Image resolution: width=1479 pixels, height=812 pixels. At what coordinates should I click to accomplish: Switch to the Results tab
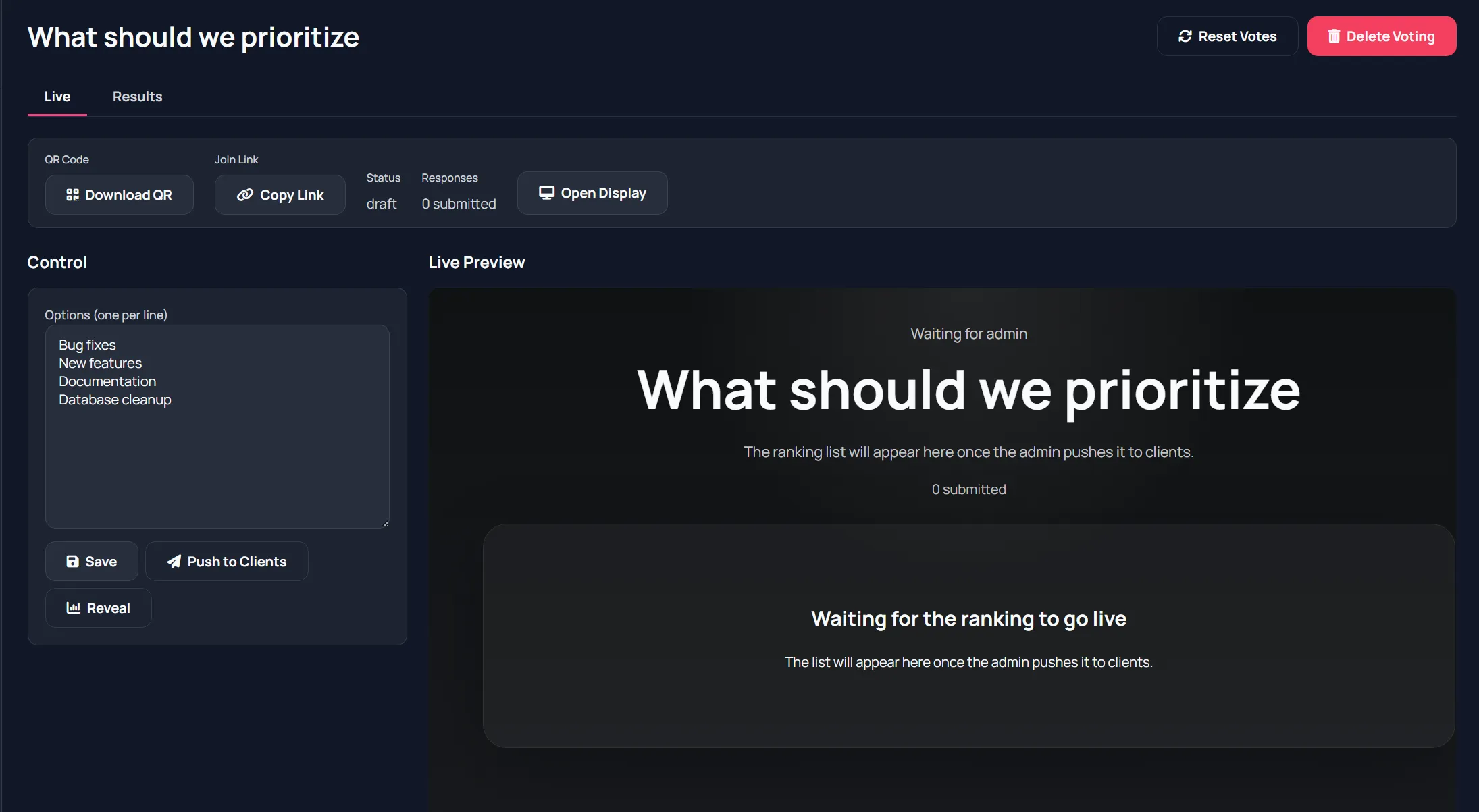(137, 96)
